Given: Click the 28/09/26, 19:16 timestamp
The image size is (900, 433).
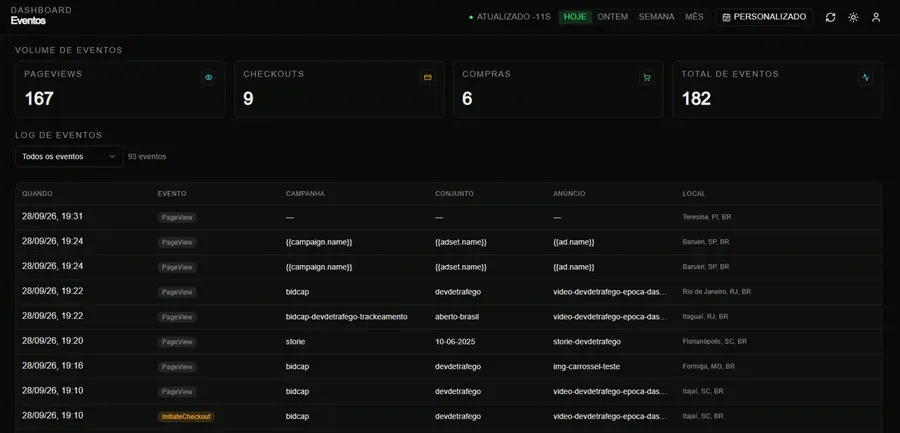Looking at the screenshot, I should (x=52, y=366).
